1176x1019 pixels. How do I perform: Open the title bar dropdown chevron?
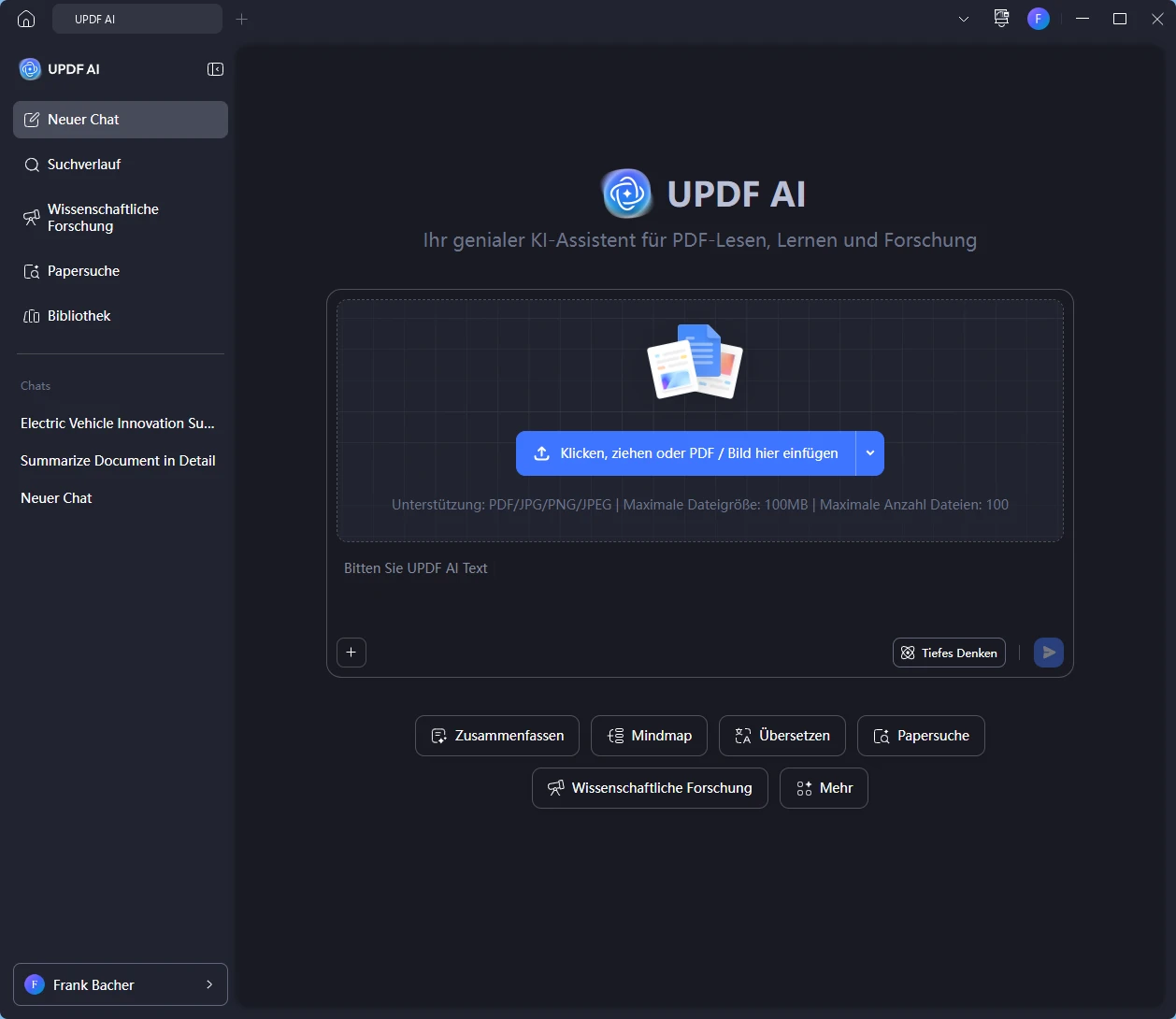(x=964, y=19)
